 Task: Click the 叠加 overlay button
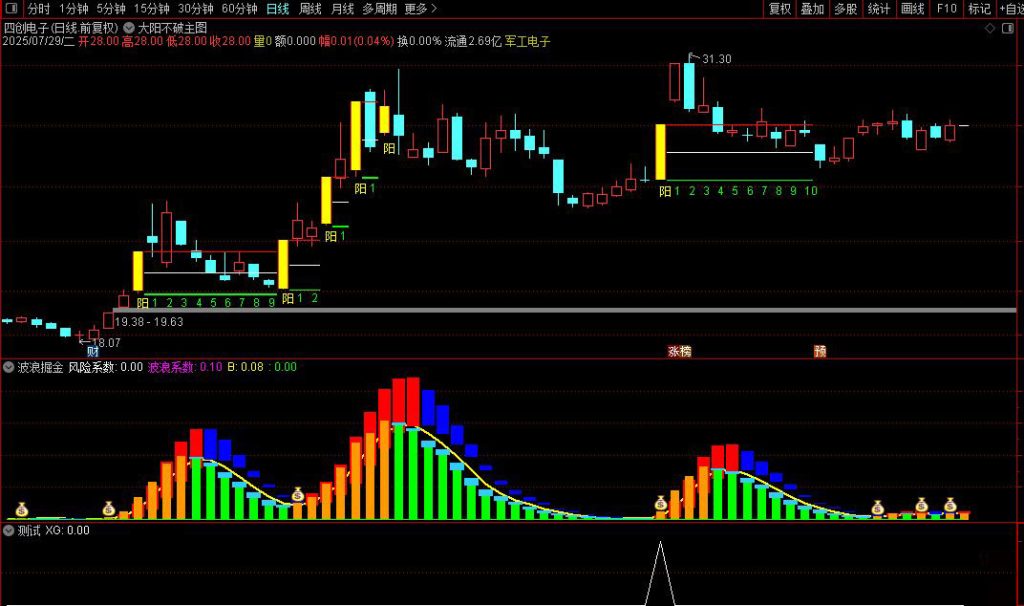(x=812, y=9)
